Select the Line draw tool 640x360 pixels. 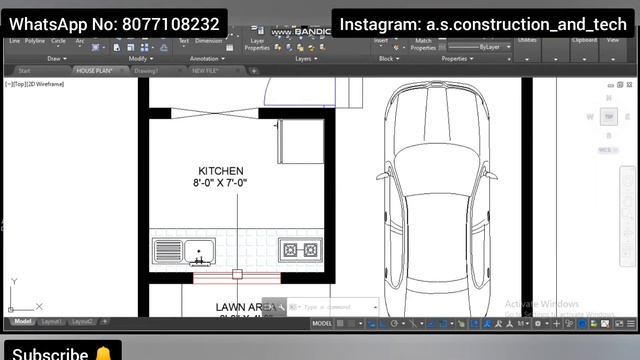(x=14, y=41)
